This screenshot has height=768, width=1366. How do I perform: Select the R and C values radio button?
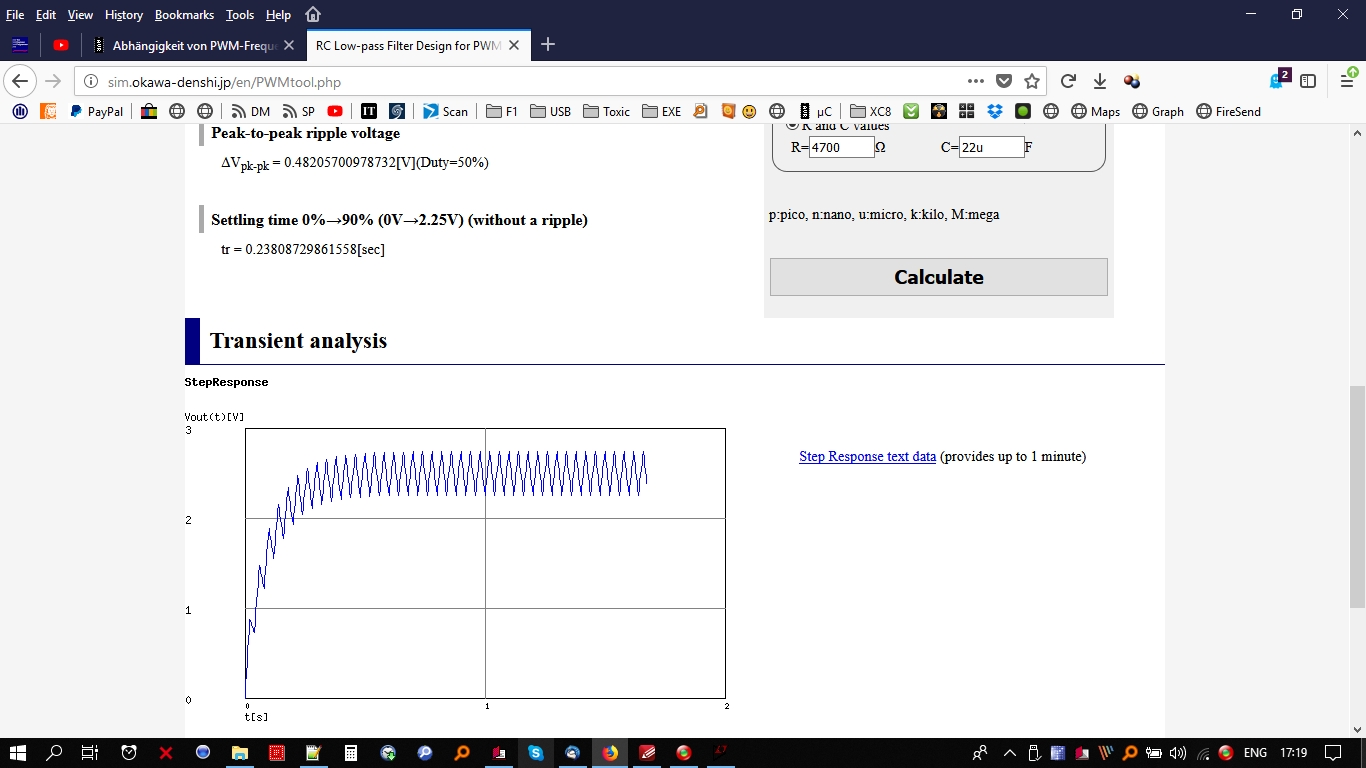pyautogui.click(x=792, y=125)
